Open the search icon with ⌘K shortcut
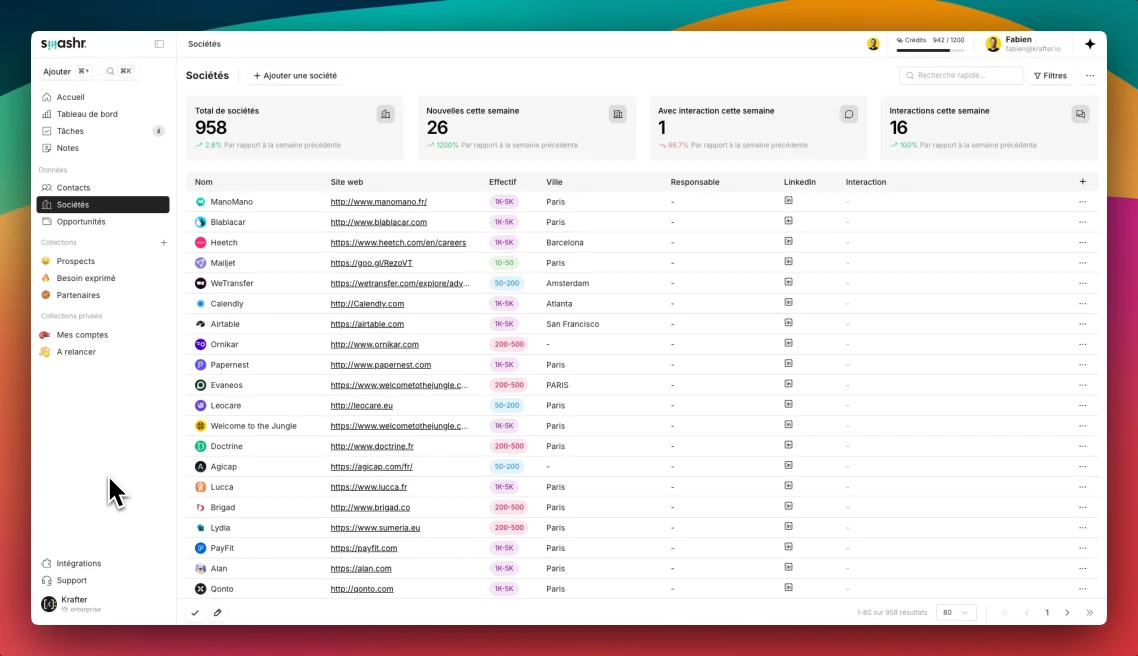 [119, 71]
